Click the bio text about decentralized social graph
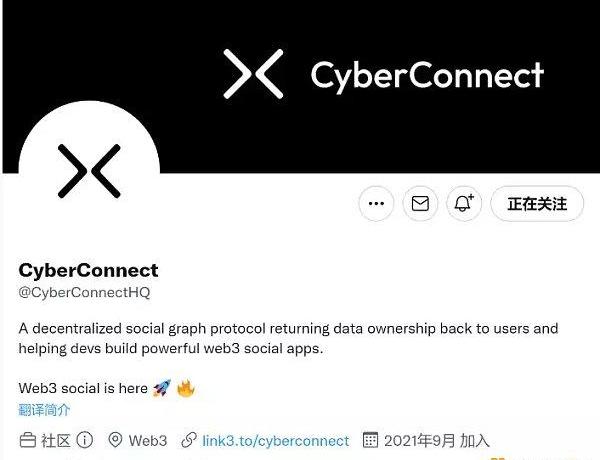Image resolution: width=600 pixels, height=460 pixels. point(288,339)
